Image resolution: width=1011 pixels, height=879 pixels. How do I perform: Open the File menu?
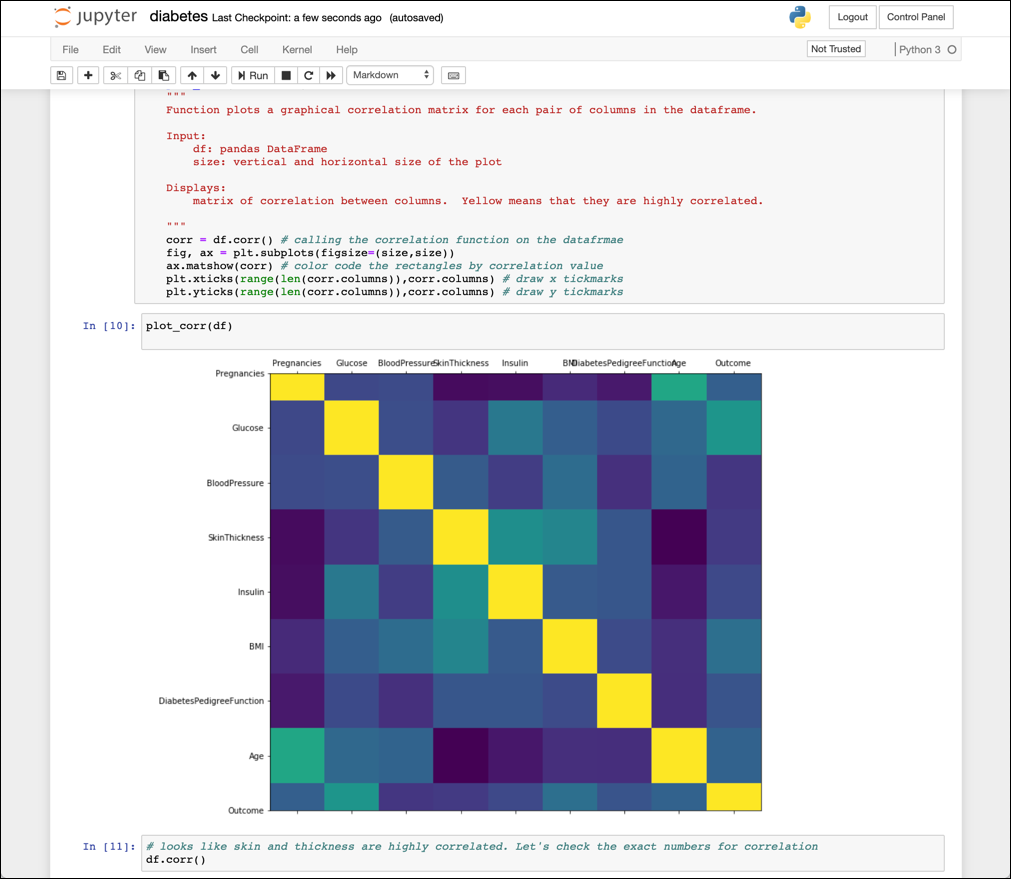[70, 49]
